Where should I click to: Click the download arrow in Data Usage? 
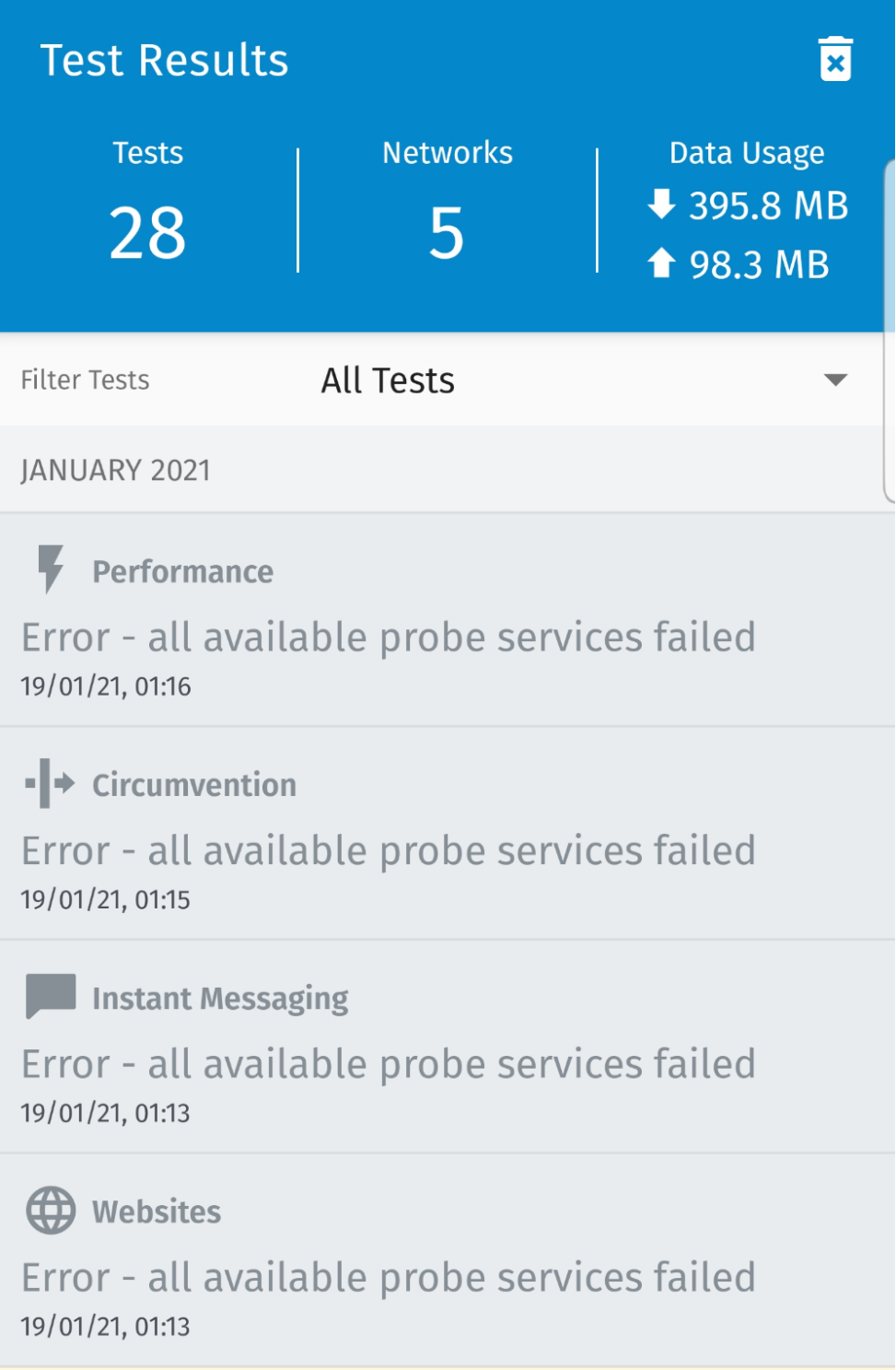tap(661, 205)
